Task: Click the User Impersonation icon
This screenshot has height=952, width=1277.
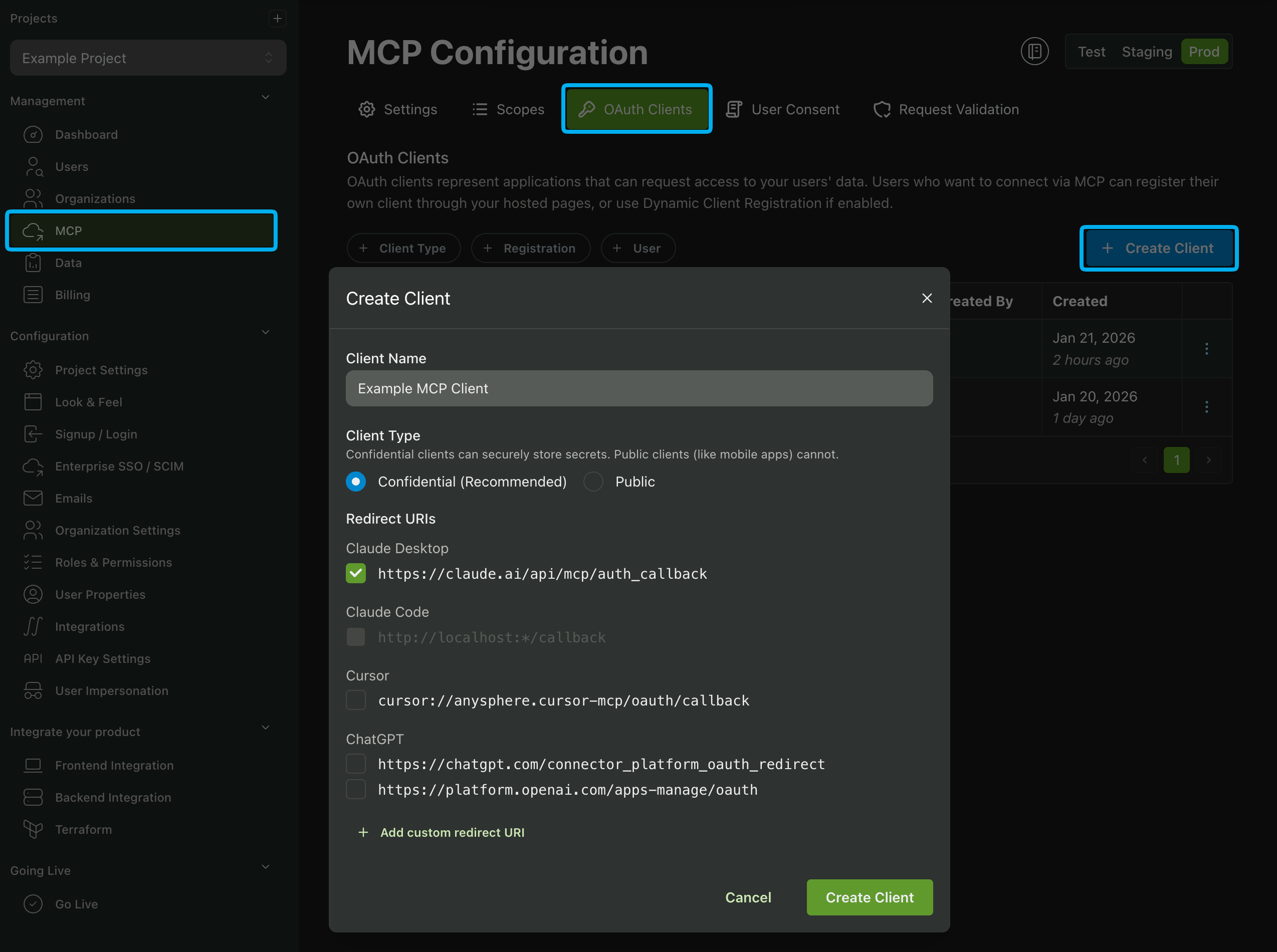Action: coord(33,690)
